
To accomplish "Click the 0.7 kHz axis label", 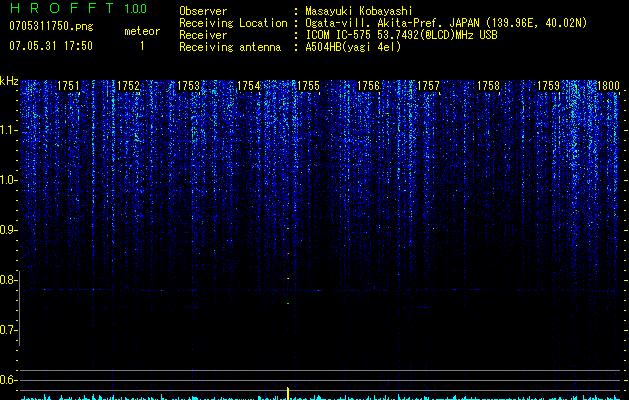I will pyautogui.click(x=8, y=330).
